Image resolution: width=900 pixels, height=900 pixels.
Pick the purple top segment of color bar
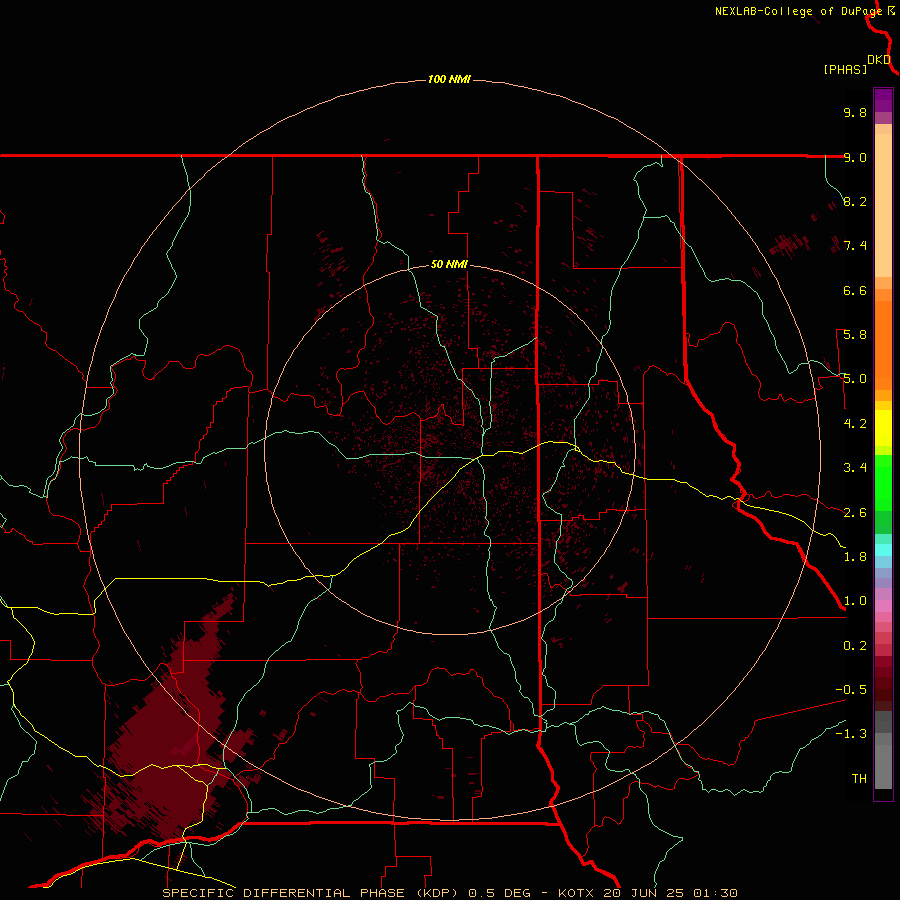tap(883, 100)
